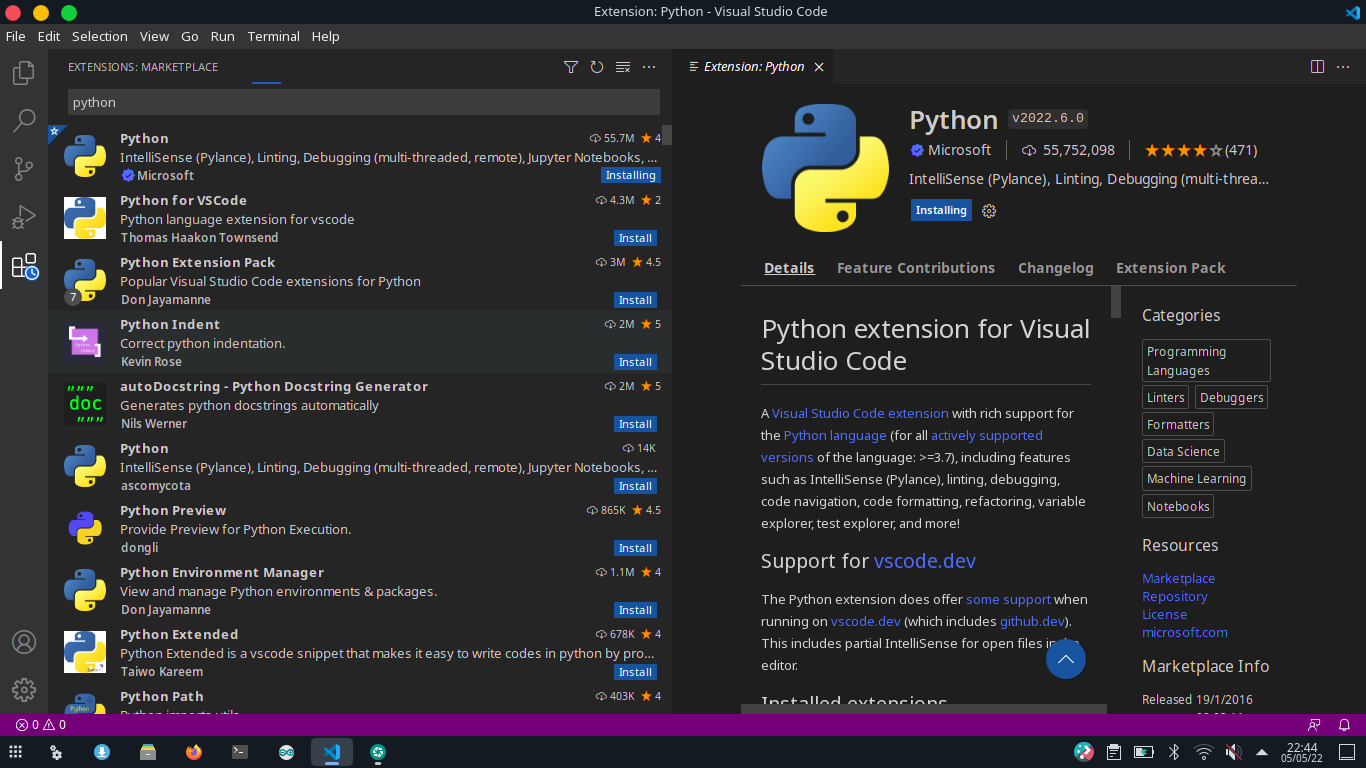Install the Python Indent extension

pos(636,362)
